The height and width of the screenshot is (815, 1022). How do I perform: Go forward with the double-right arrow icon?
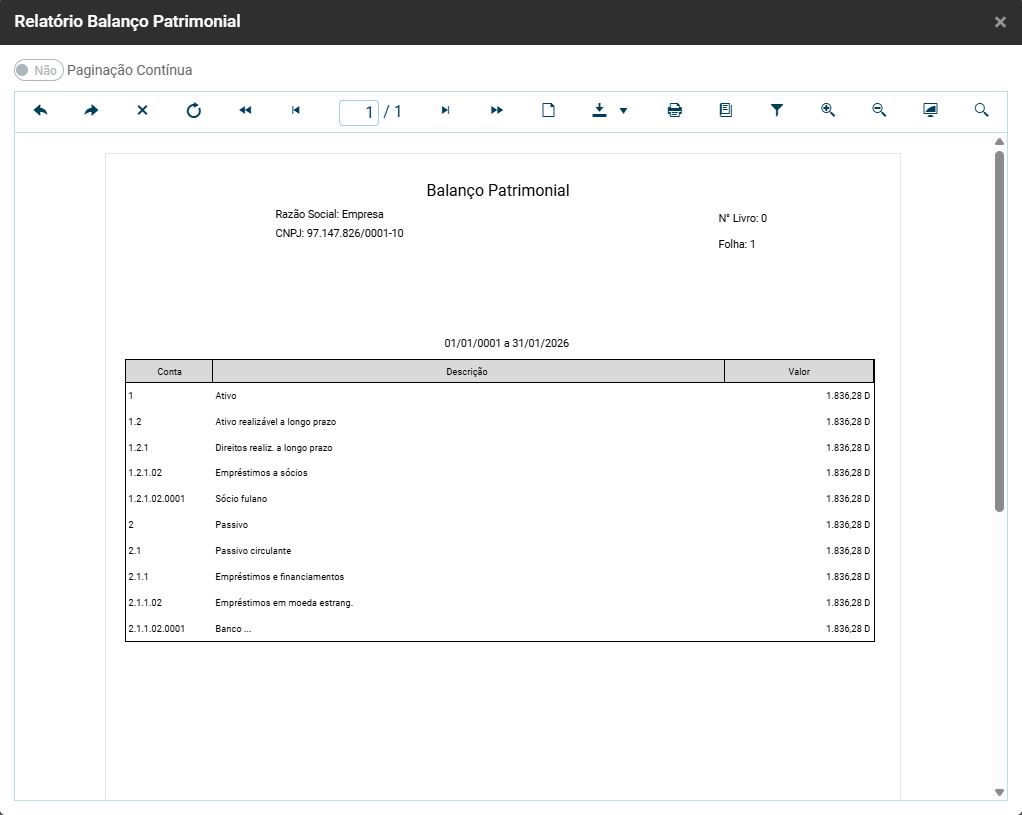497,110
